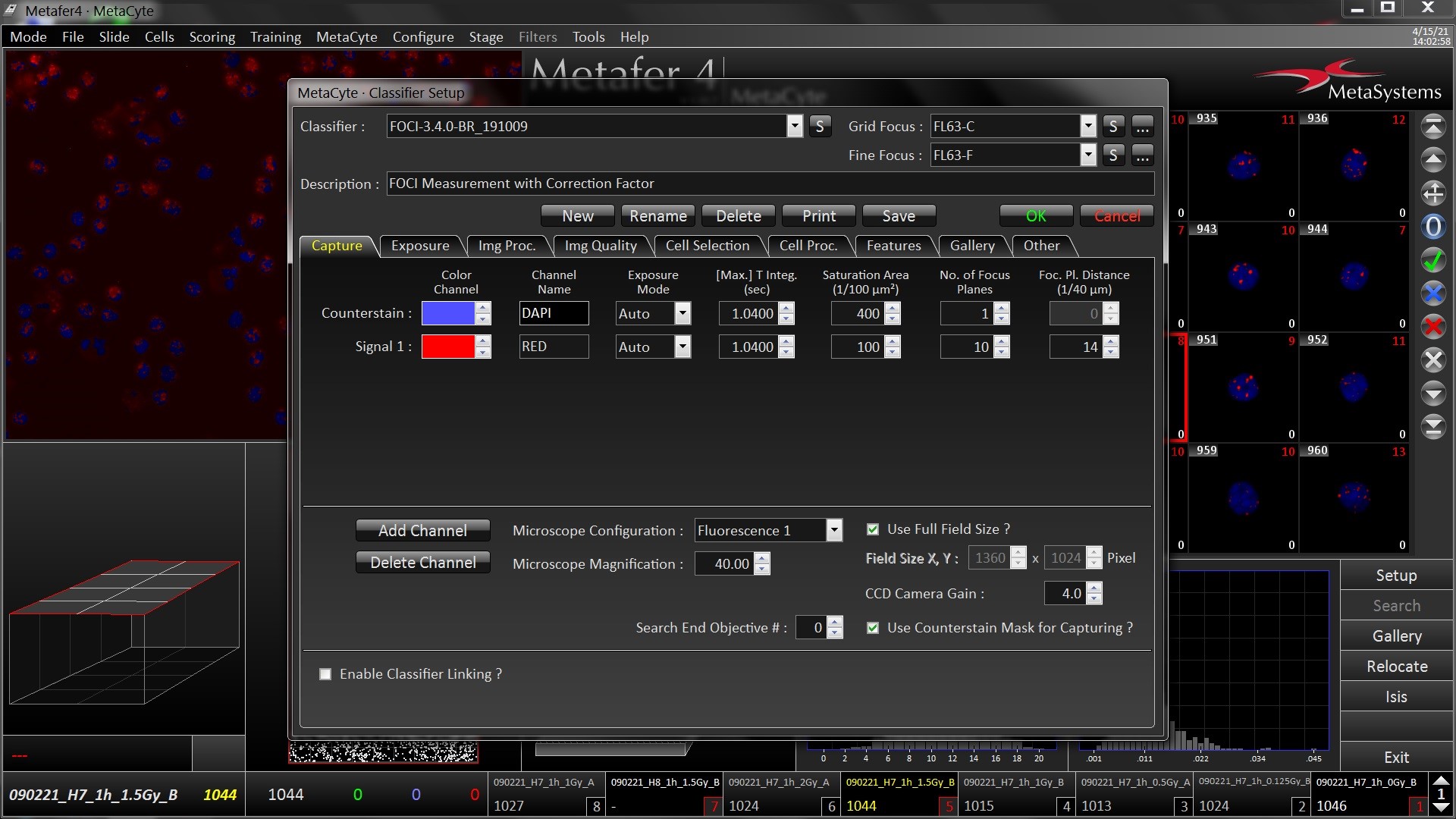The height and width of the screenshot is (819, 1456).
Task: Enable Classifier Linking checkbox
Action: pos(325,674)
